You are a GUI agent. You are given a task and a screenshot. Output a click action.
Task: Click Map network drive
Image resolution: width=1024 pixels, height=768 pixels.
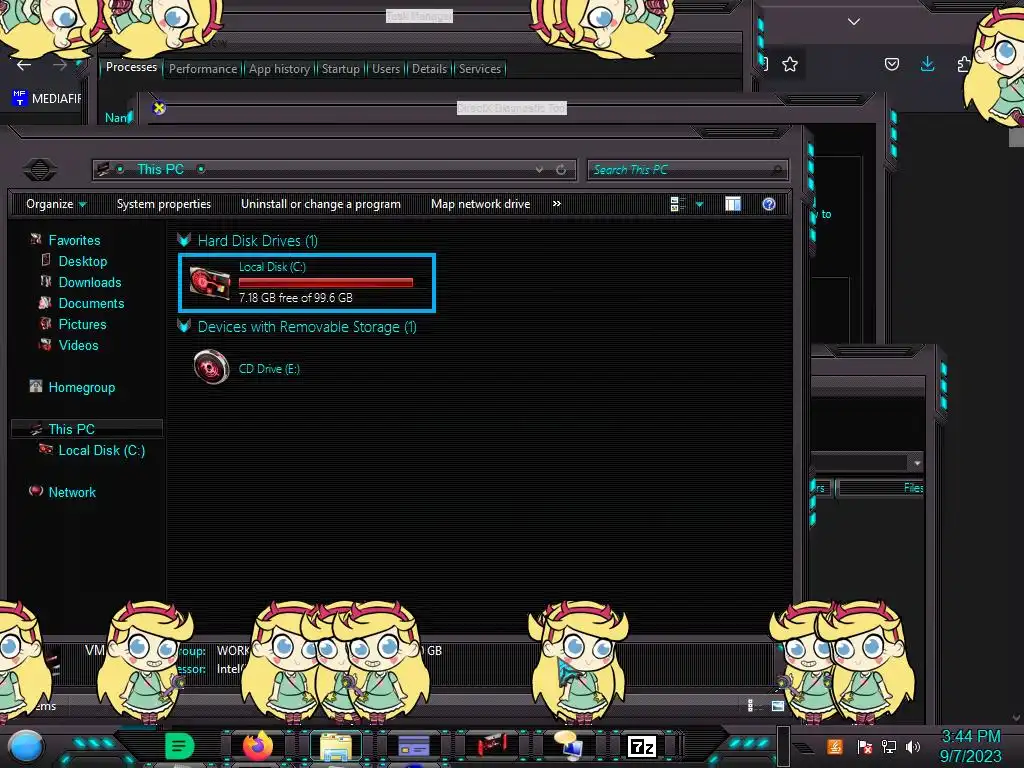click(480, 204)
